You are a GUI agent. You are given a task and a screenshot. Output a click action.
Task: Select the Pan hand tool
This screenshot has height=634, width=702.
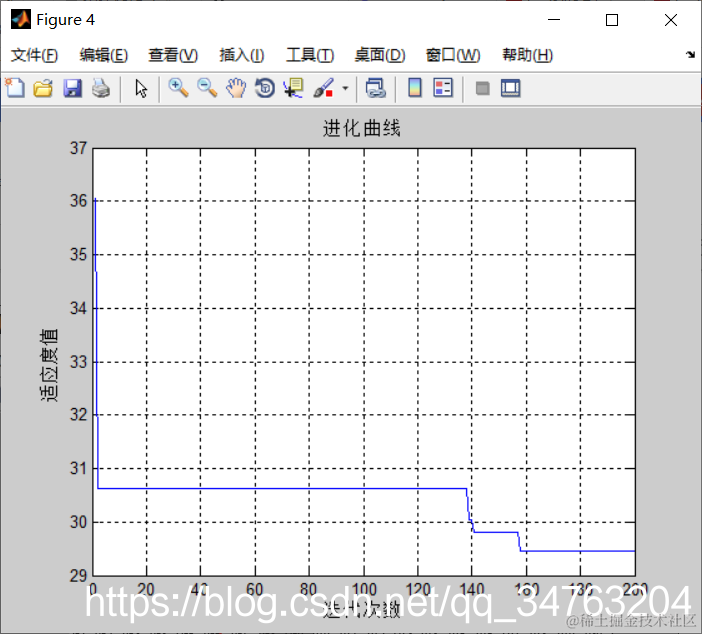(x=236, y=88)
